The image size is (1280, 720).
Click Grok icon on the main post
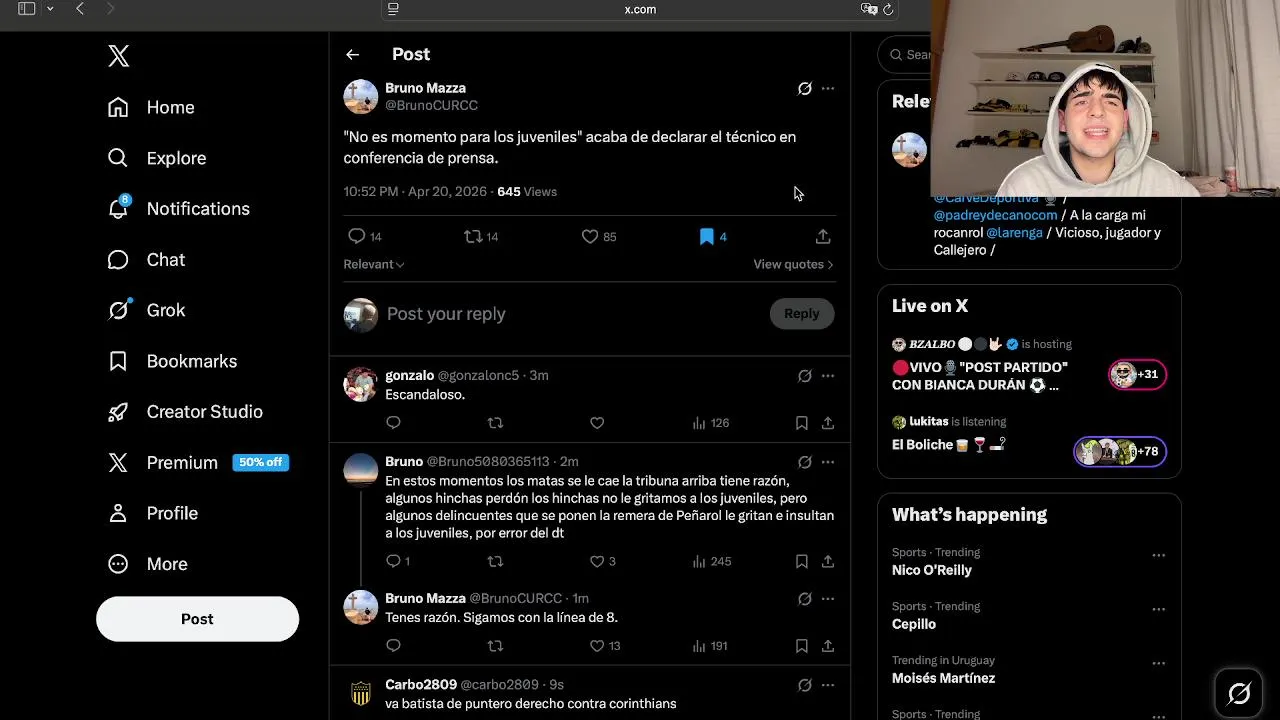805,89
